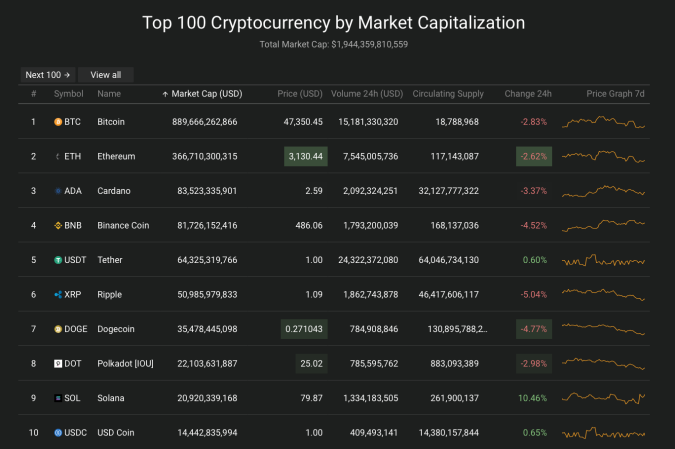Sort by Circulating Supply header
This screenshot has width=675, height=449.
[448, 94]
